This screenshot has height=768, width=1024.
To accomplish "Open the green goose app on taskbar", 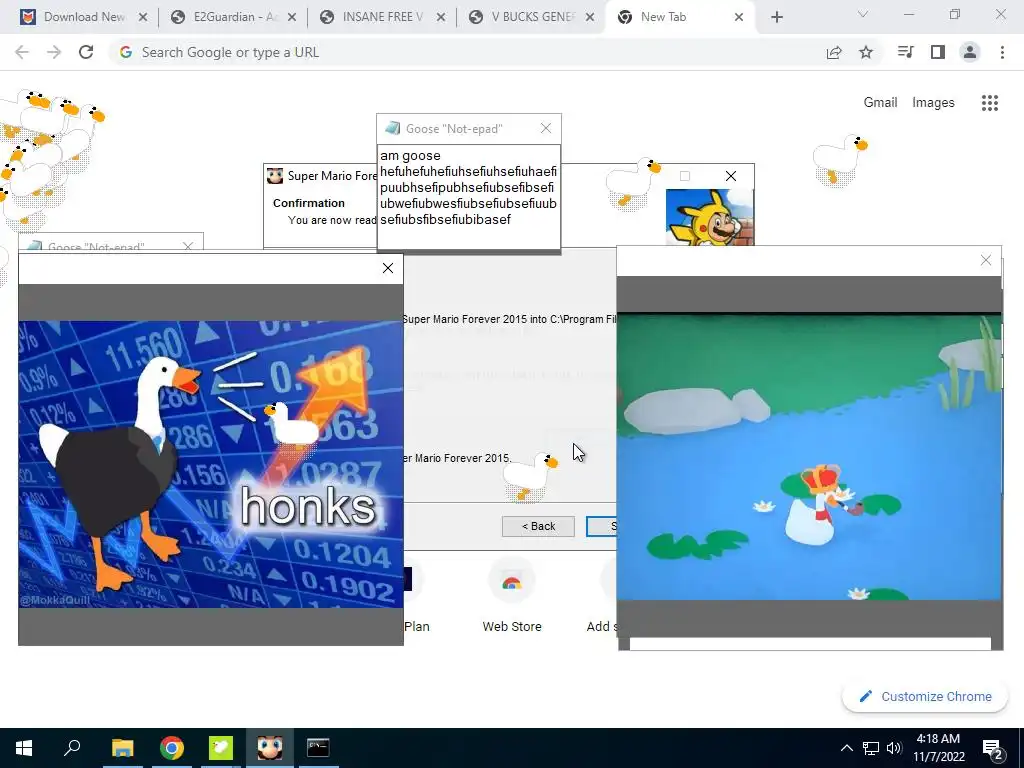I will 221,748.
